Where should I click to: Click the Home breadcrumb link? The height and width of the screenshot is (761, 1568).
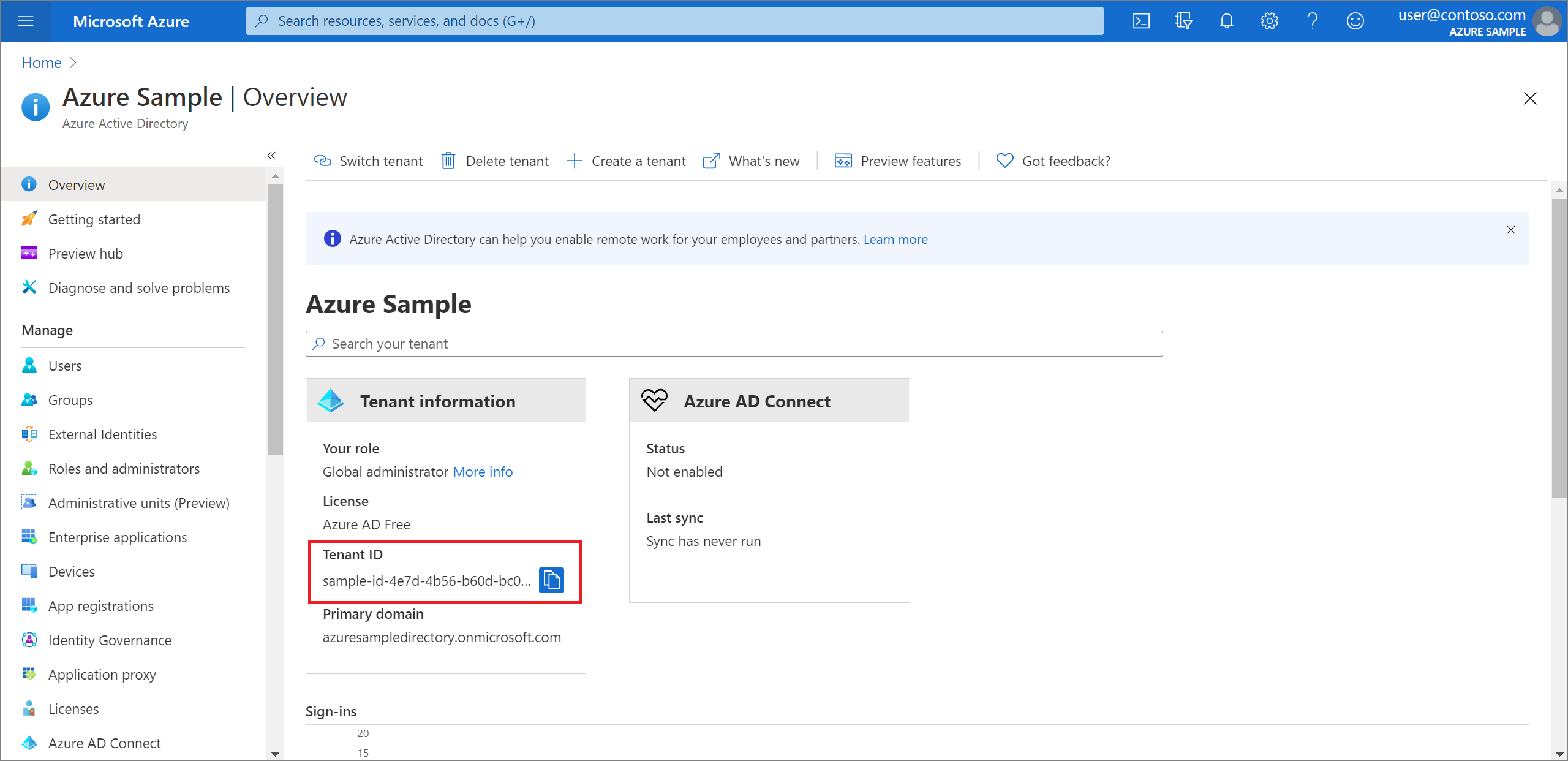42,62
